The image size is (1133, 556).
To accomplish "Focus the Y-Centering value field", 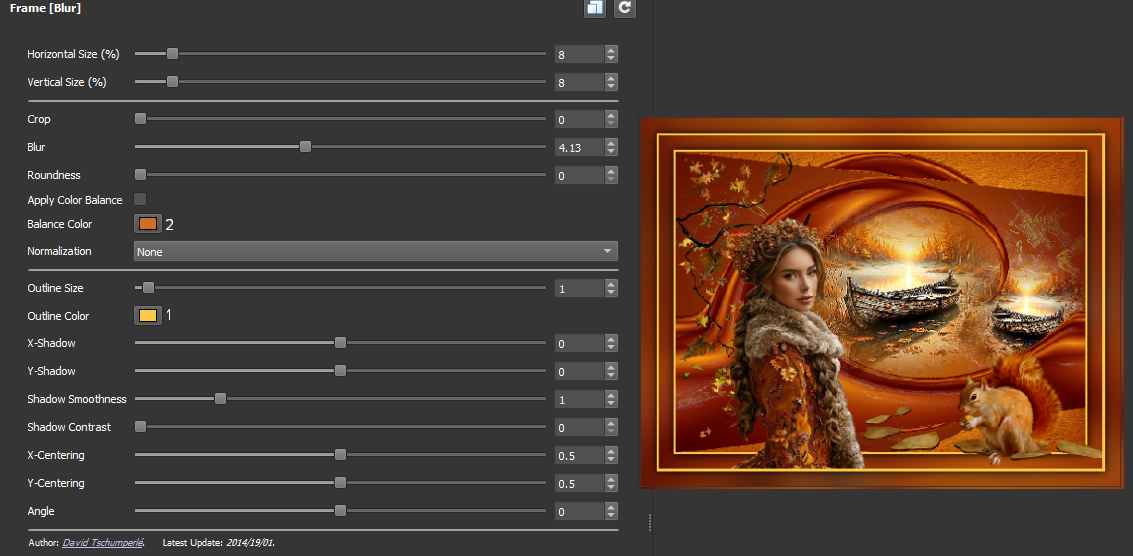I will point(580,483).
